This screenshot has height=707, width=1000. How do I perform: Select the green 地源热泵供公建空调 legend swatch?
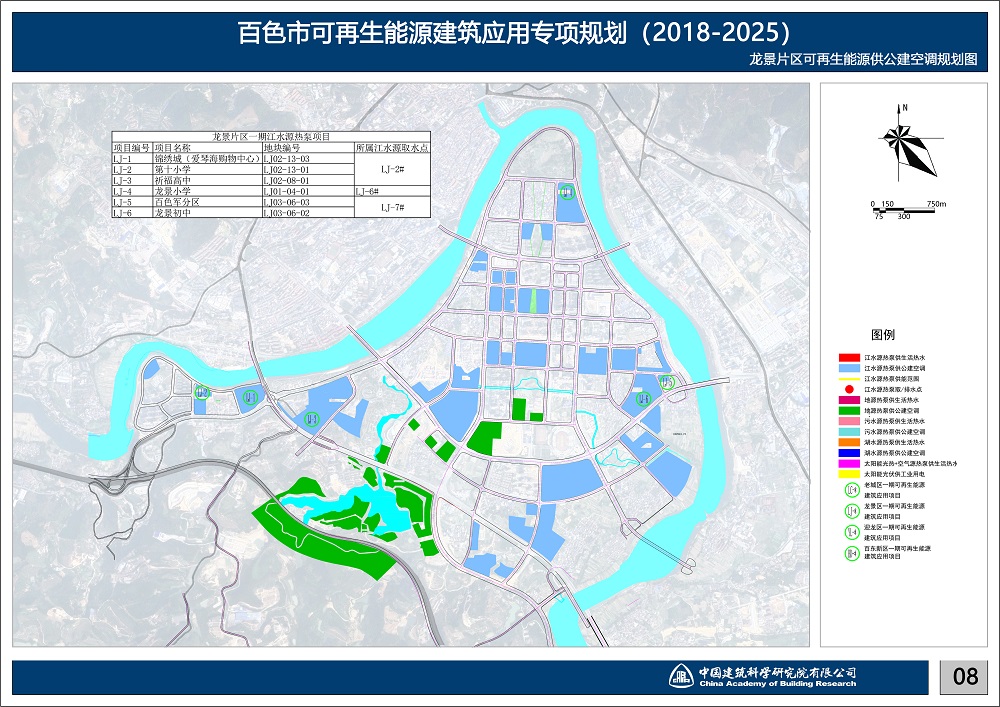point(848,410)
